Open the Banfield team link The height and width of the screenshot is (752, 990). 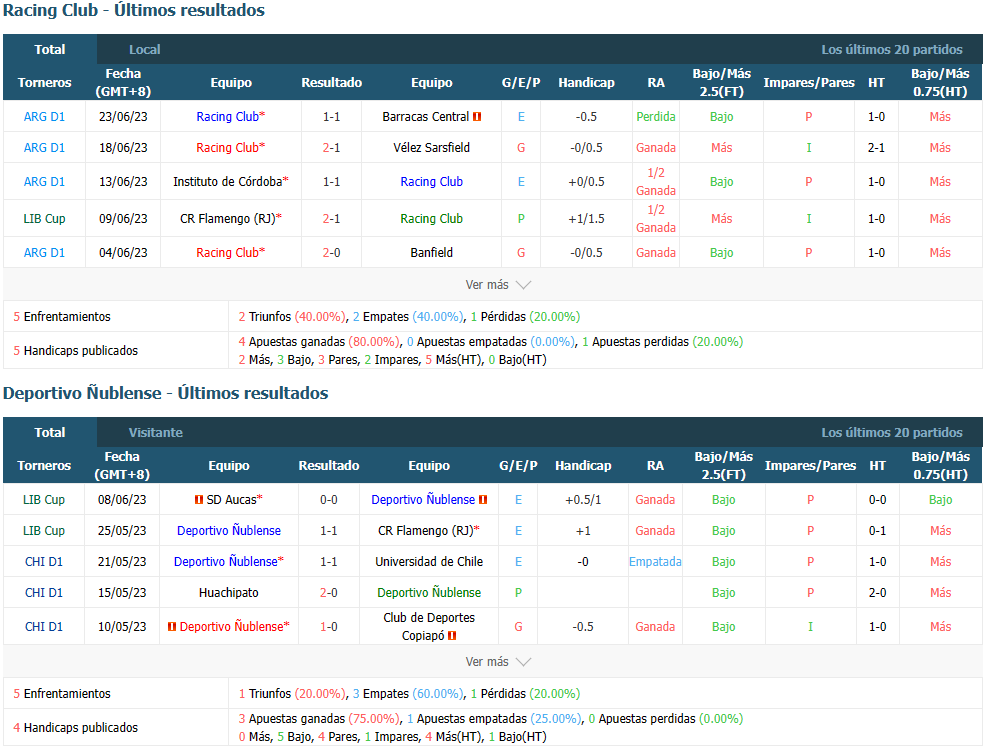431,253
